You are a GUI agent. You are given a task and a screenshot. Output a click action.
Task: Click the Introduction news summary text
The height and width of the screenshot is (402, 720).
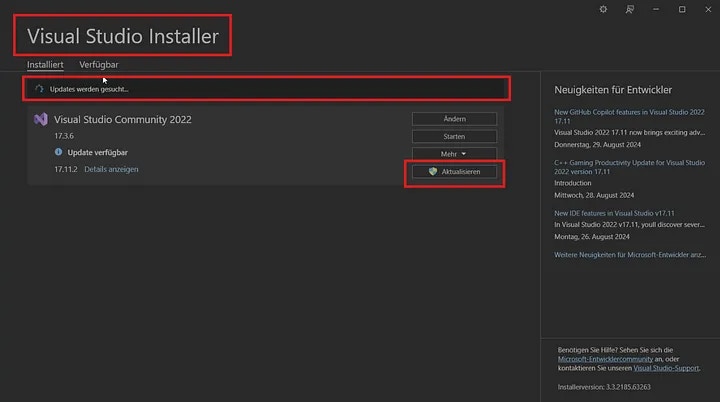(572, 183)
